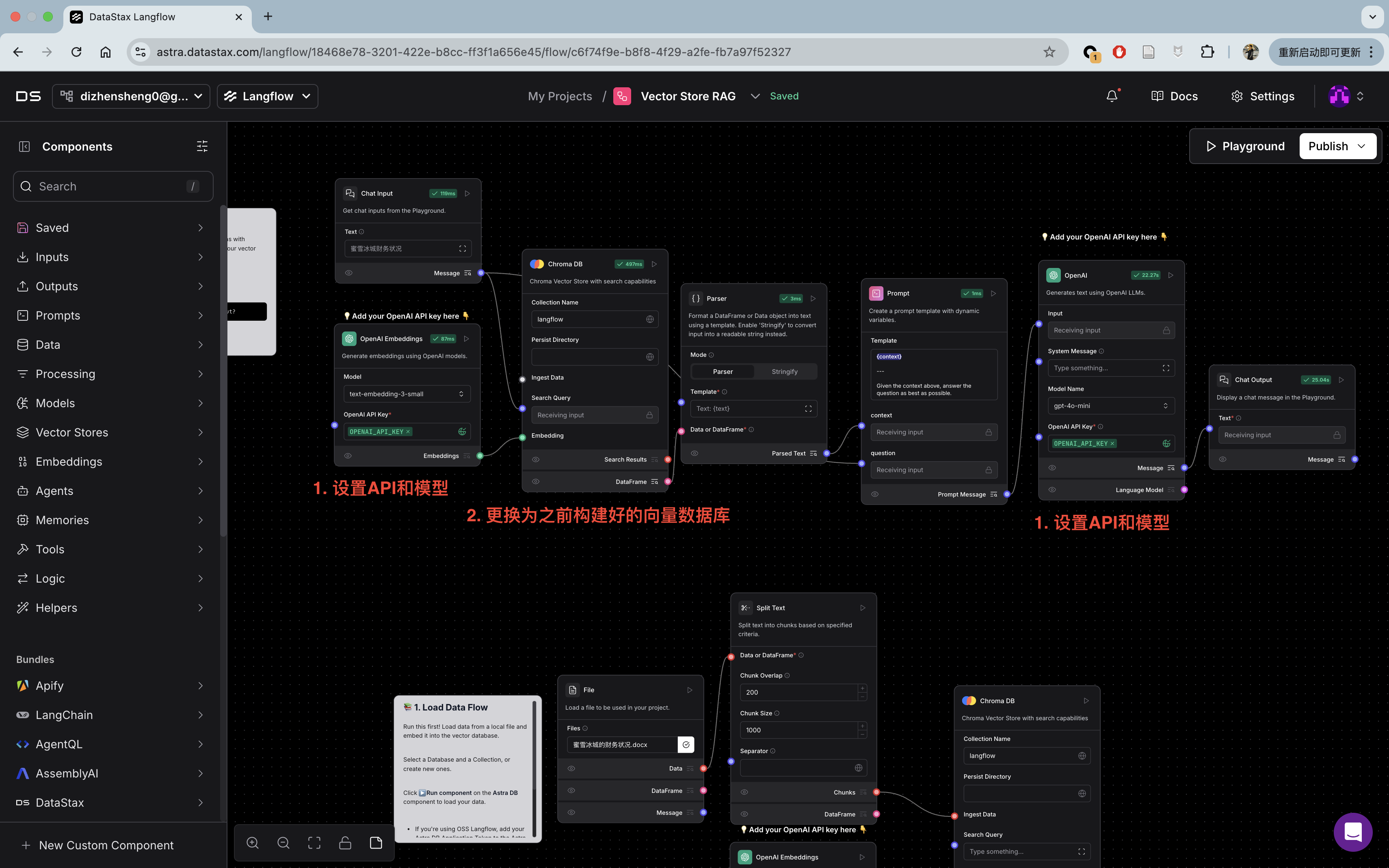The height and width of the screenshot is (868, 1389).
Task: Open the Playground
Action: [1245, 147]
